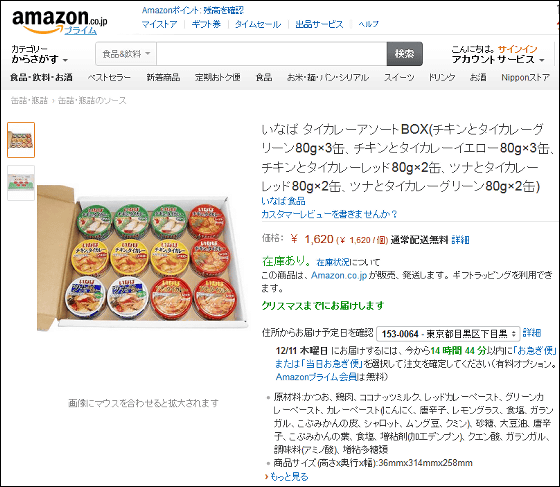Viewport: 560px width, 487px height.
Task: Click the Amazon.co.jp logo
Action: point(59,20)
